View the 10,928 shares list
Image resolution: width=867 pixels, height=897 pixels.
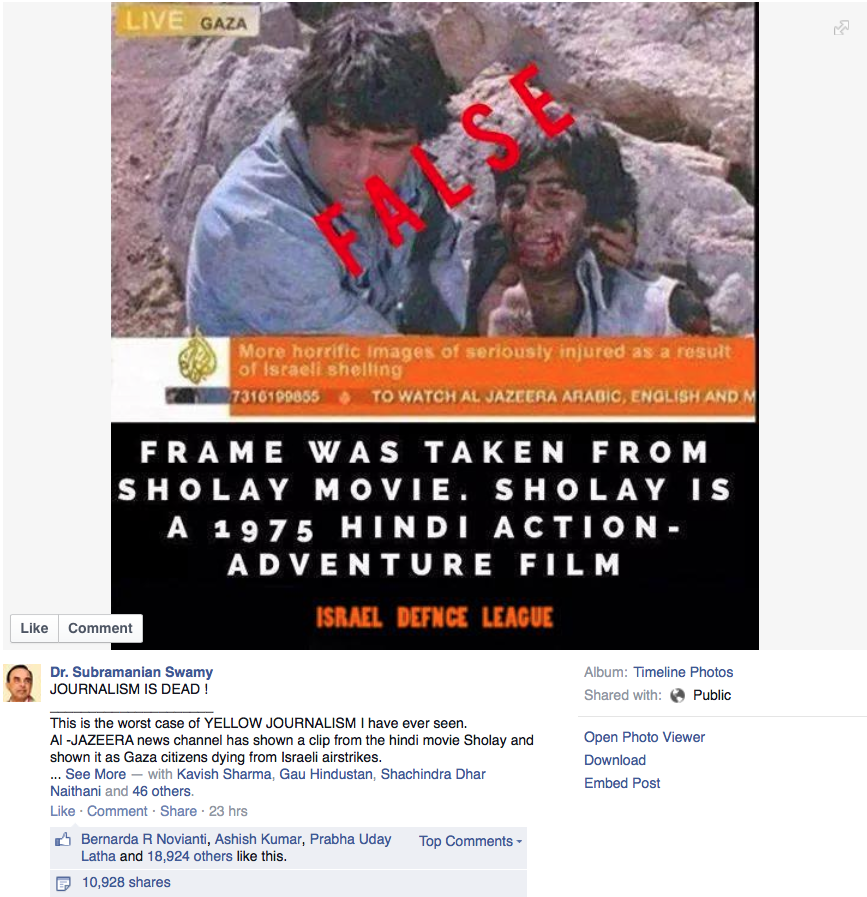click(126, 883)
